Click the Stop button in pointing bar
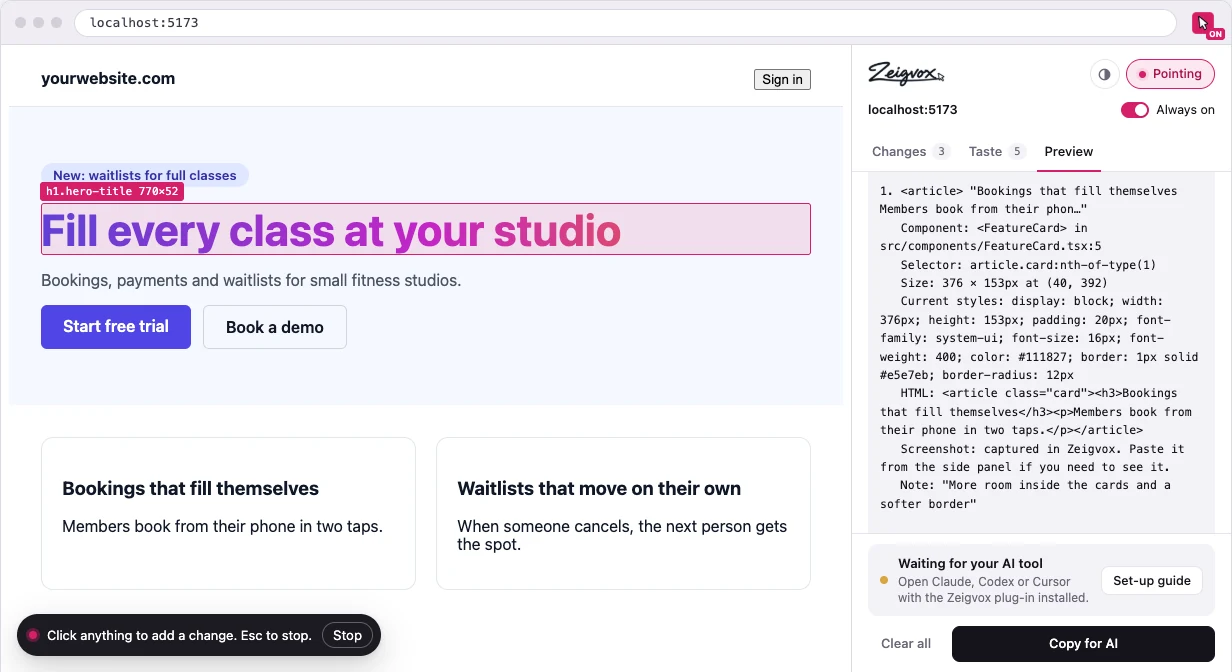1232x672 pixels. [x=347, y=635]
